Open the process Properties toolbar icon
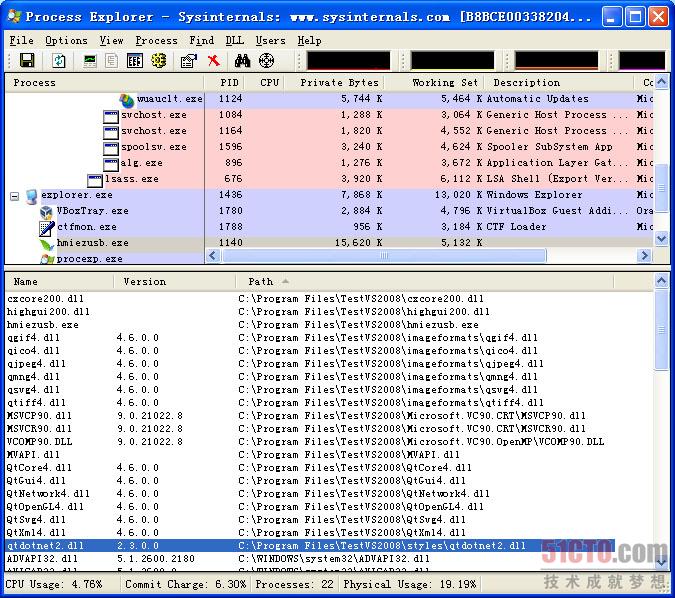Screen dimensions: 675x598 pos(189,61)
